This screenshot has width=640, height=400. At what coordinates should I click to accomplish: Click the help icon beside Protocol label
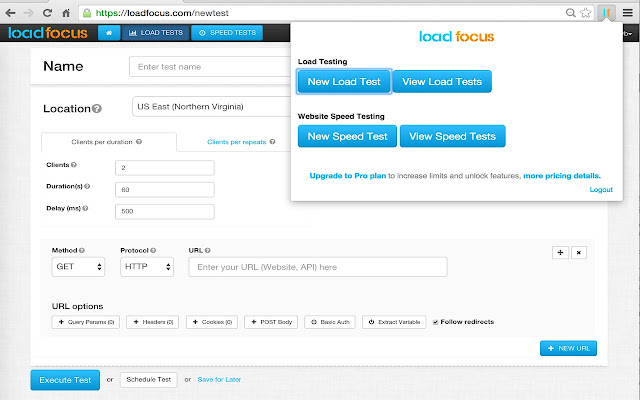153,250
